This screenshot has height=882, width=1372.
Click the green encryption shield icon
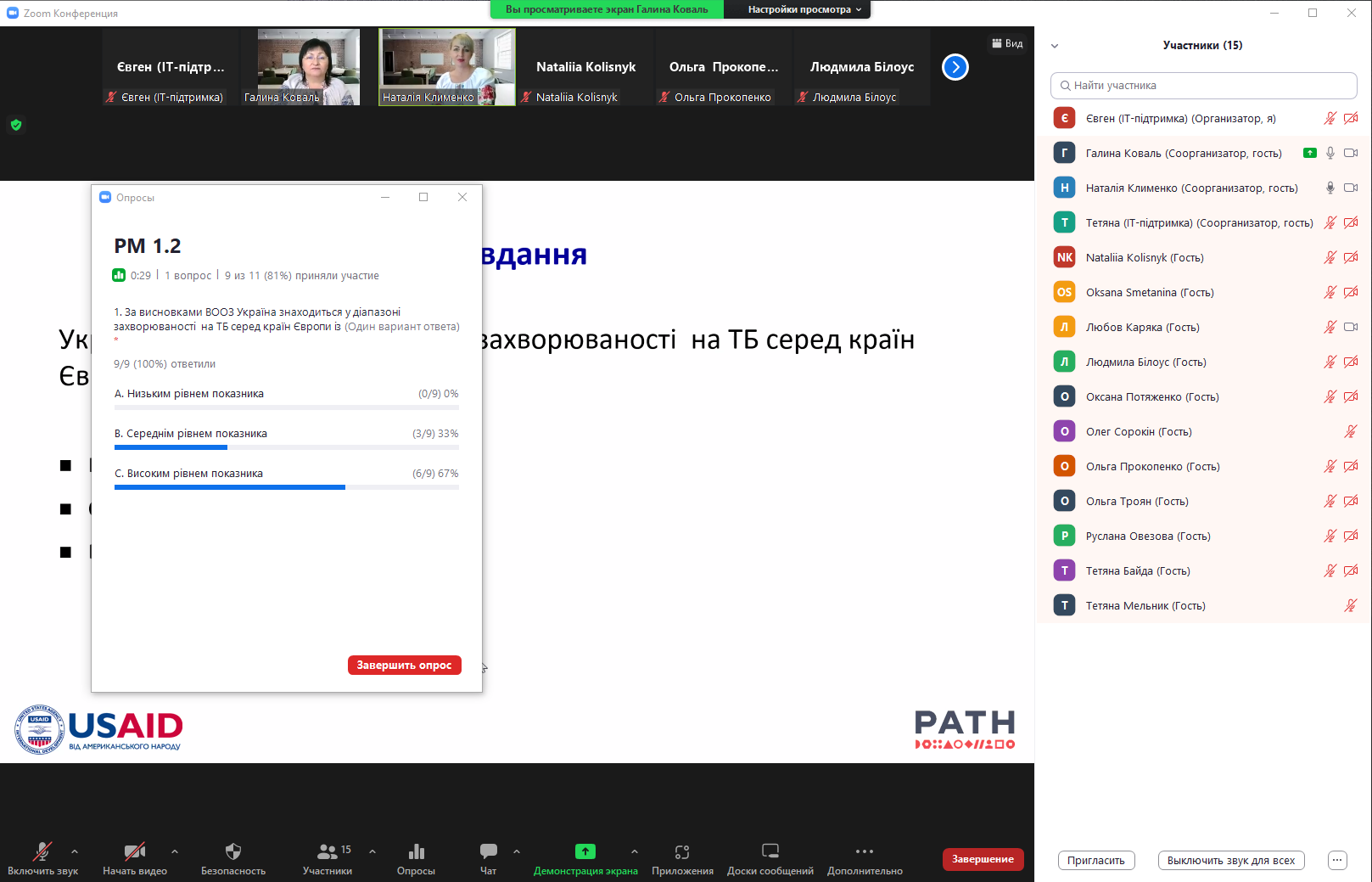pyautogui.click(x=16, y=125)
